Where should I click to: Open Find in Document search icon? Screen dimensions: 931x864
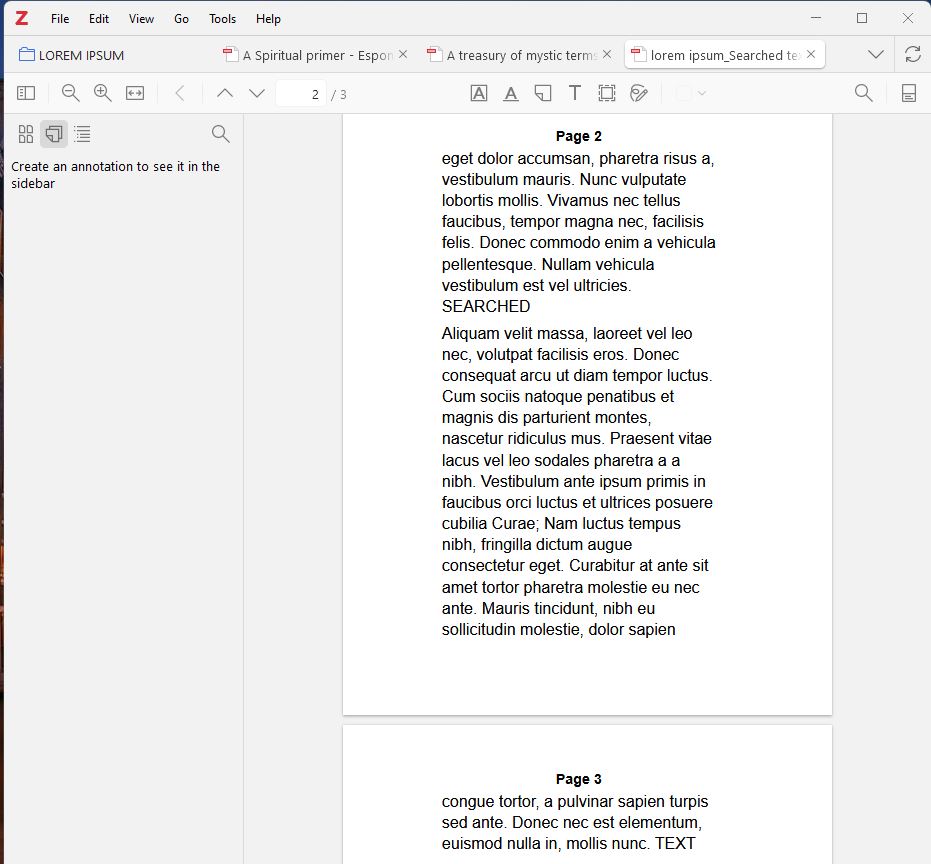(x=863, y=93)
